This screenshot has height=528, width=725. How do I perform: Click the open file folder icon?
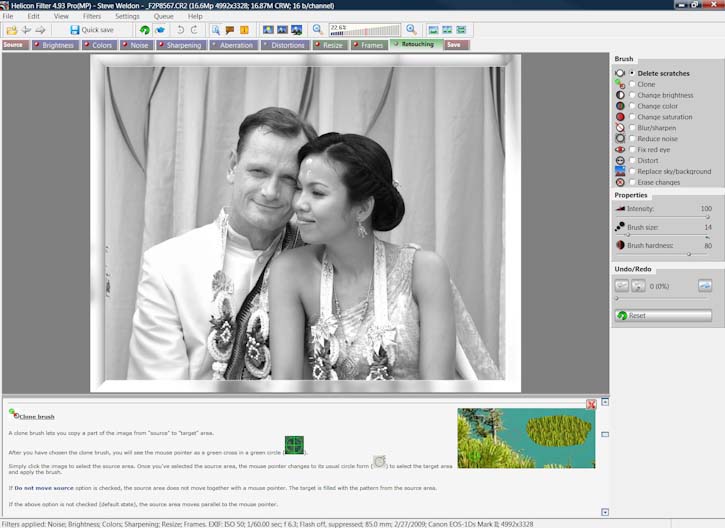(x=12, y=30)
